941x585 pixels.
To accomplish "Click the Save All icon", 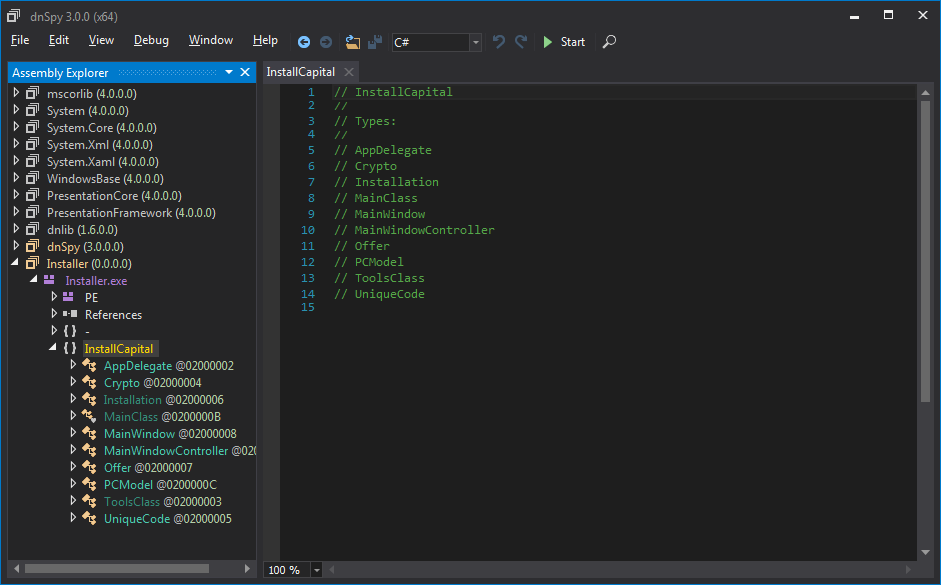I will (x=374, y=42).
